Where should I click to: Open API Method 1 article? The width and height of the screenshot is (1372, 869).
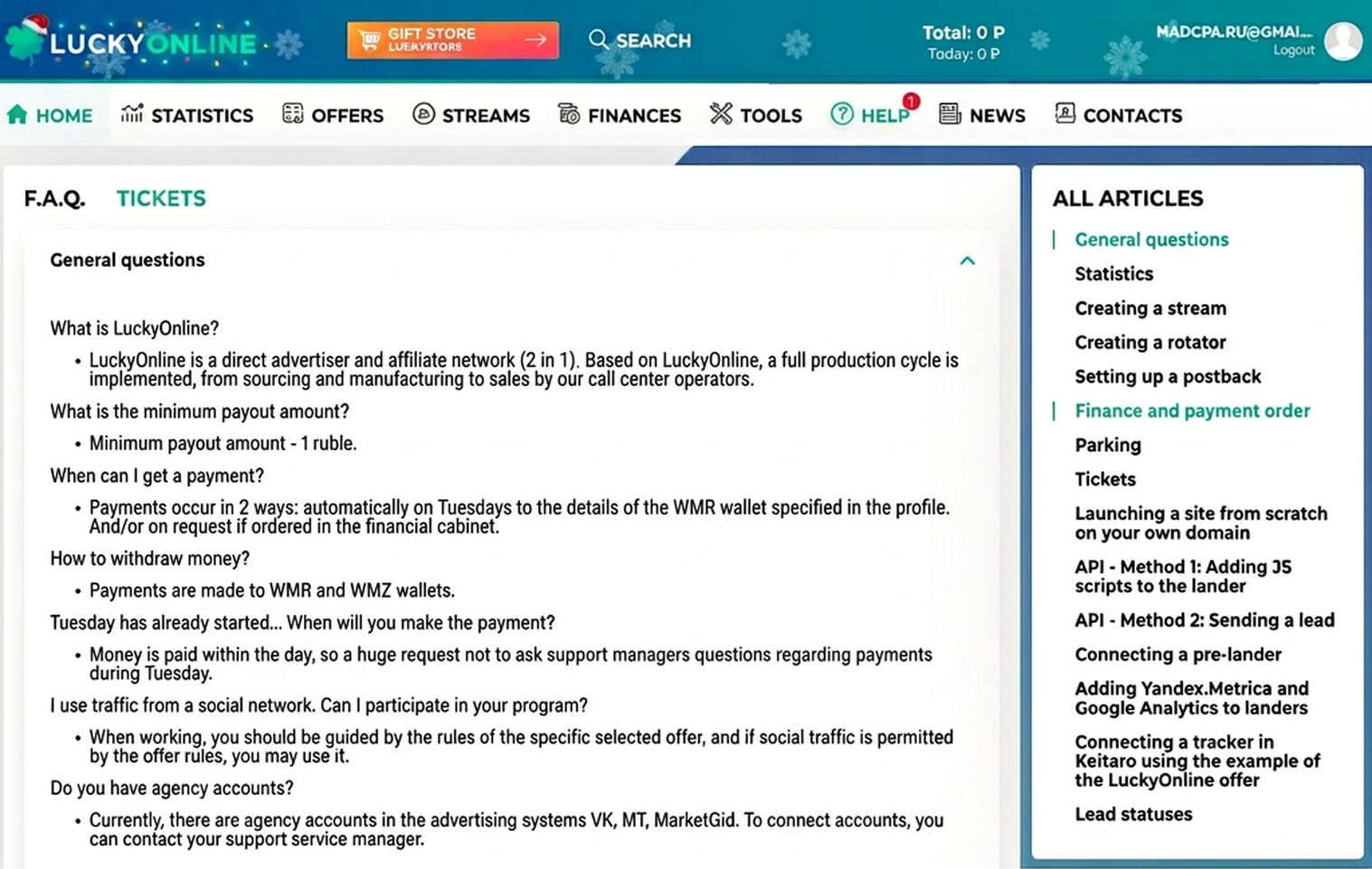click(x=1183, y=577)
